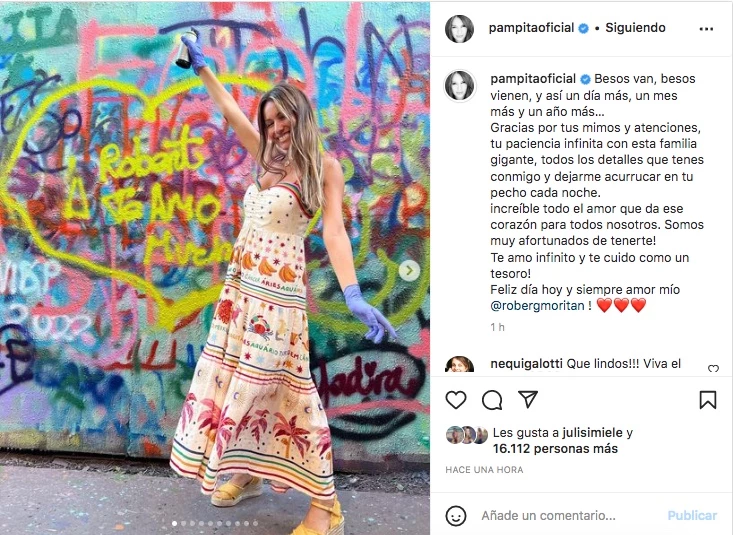733x535 pixels.
Task: Click the Publicar button
Action: [692, 515]
